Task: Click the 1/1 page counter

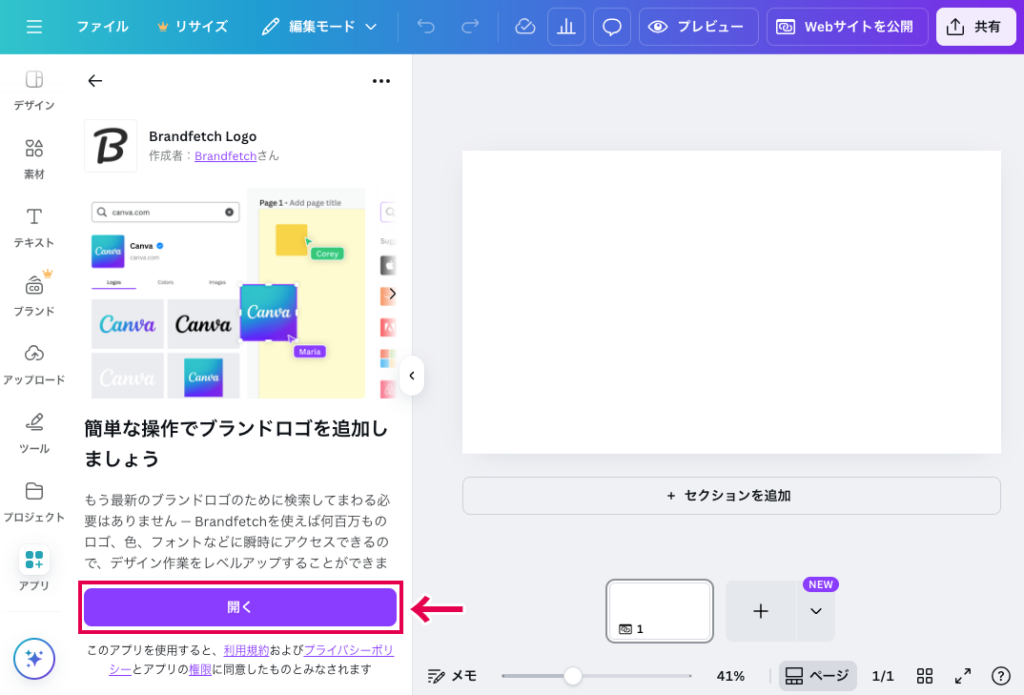Action: (882, 676)
